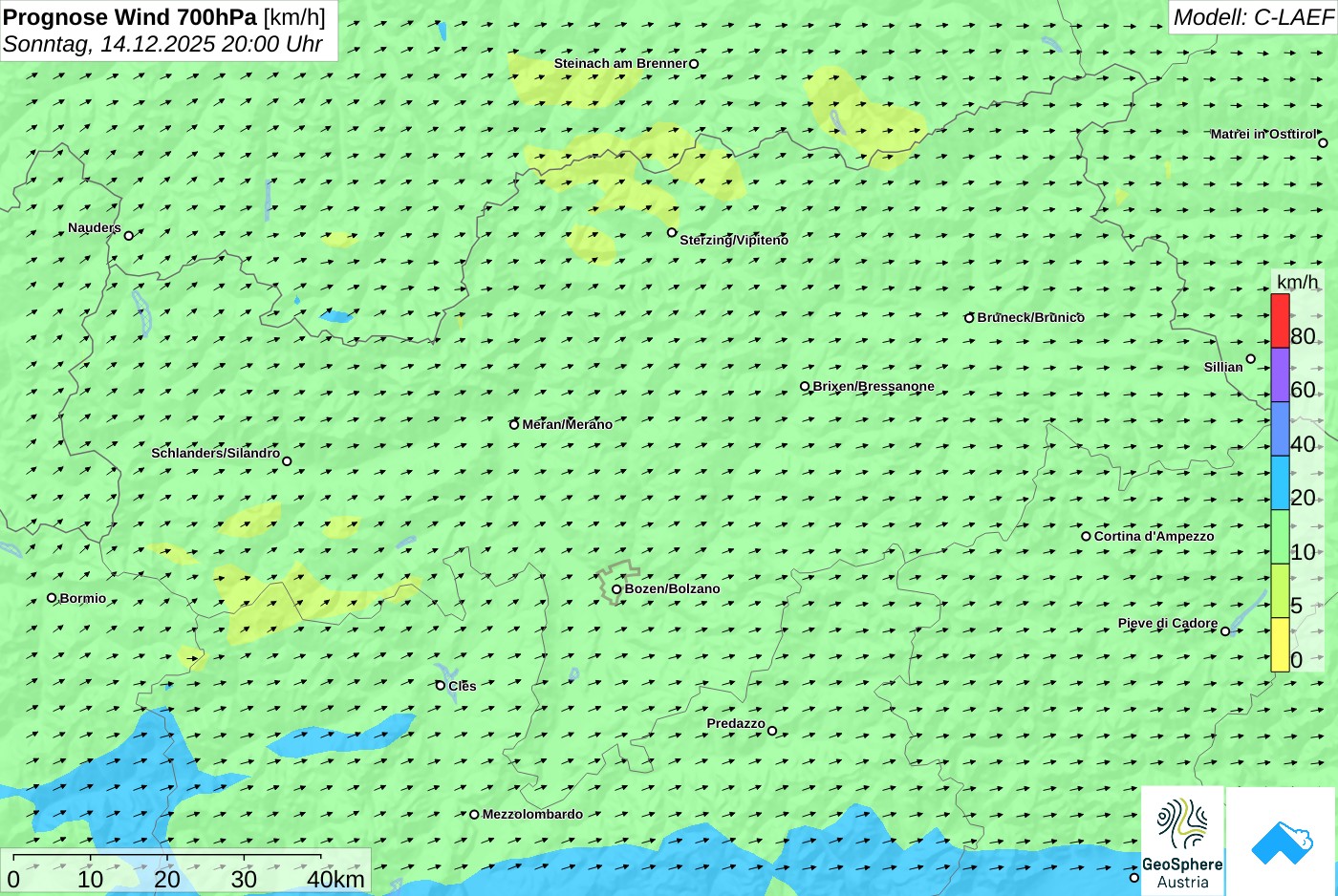Image resolution: width=1338 pixels, height=896 pixels.
Task: Click the Pieve di Cadore city marker
Action: coord(1225,630)
